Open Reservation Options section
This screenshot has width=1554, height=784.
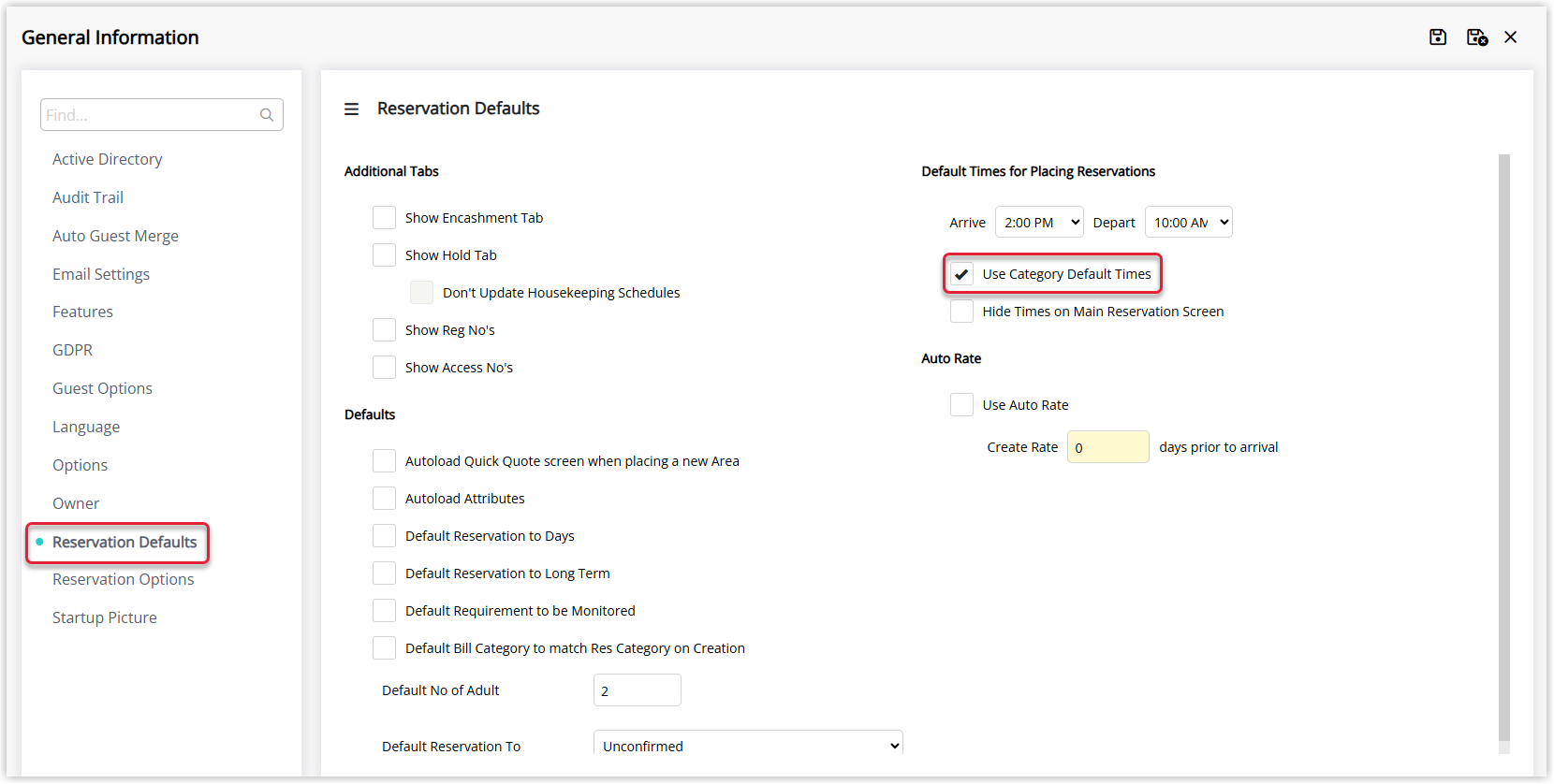(x=124, y=579)
